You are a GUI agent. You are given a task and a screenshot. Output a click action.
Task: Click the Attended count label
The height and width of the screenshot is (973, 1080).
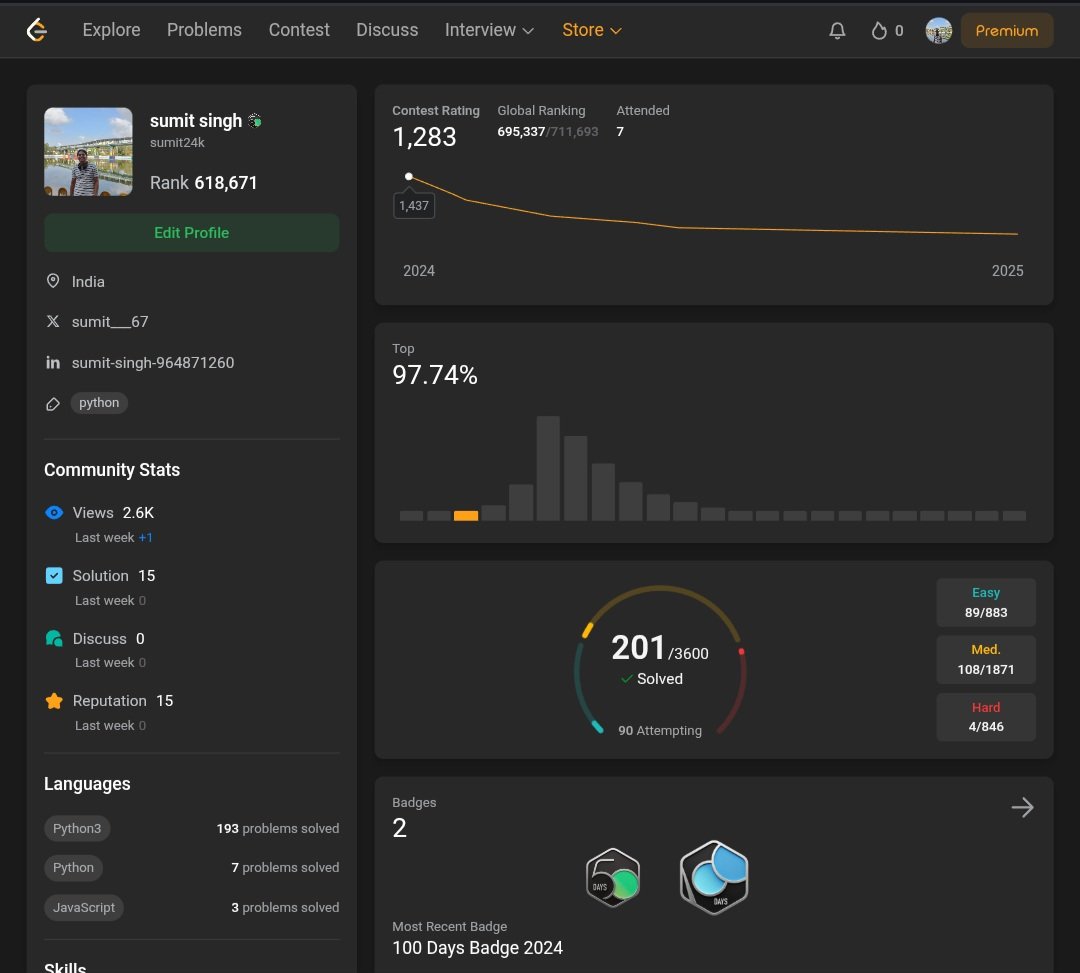point(643,110)
